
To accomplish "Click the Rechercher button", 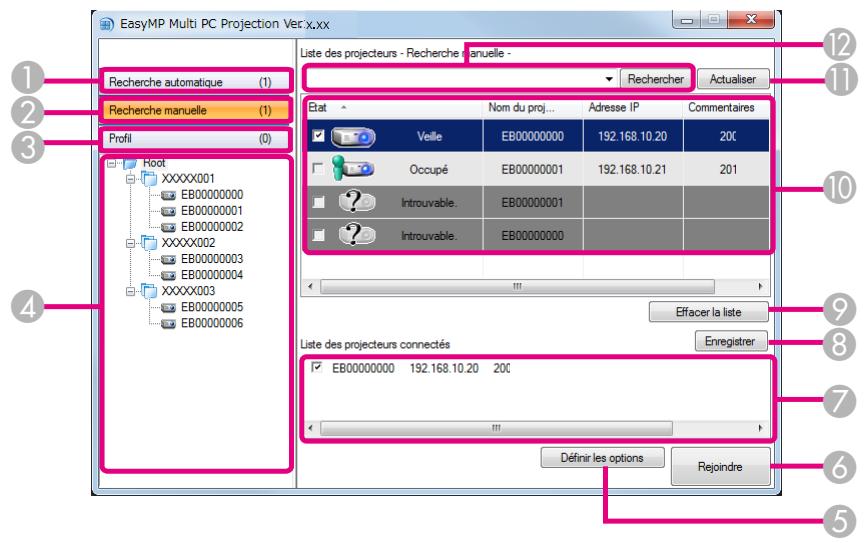I will tap(655, 79).
